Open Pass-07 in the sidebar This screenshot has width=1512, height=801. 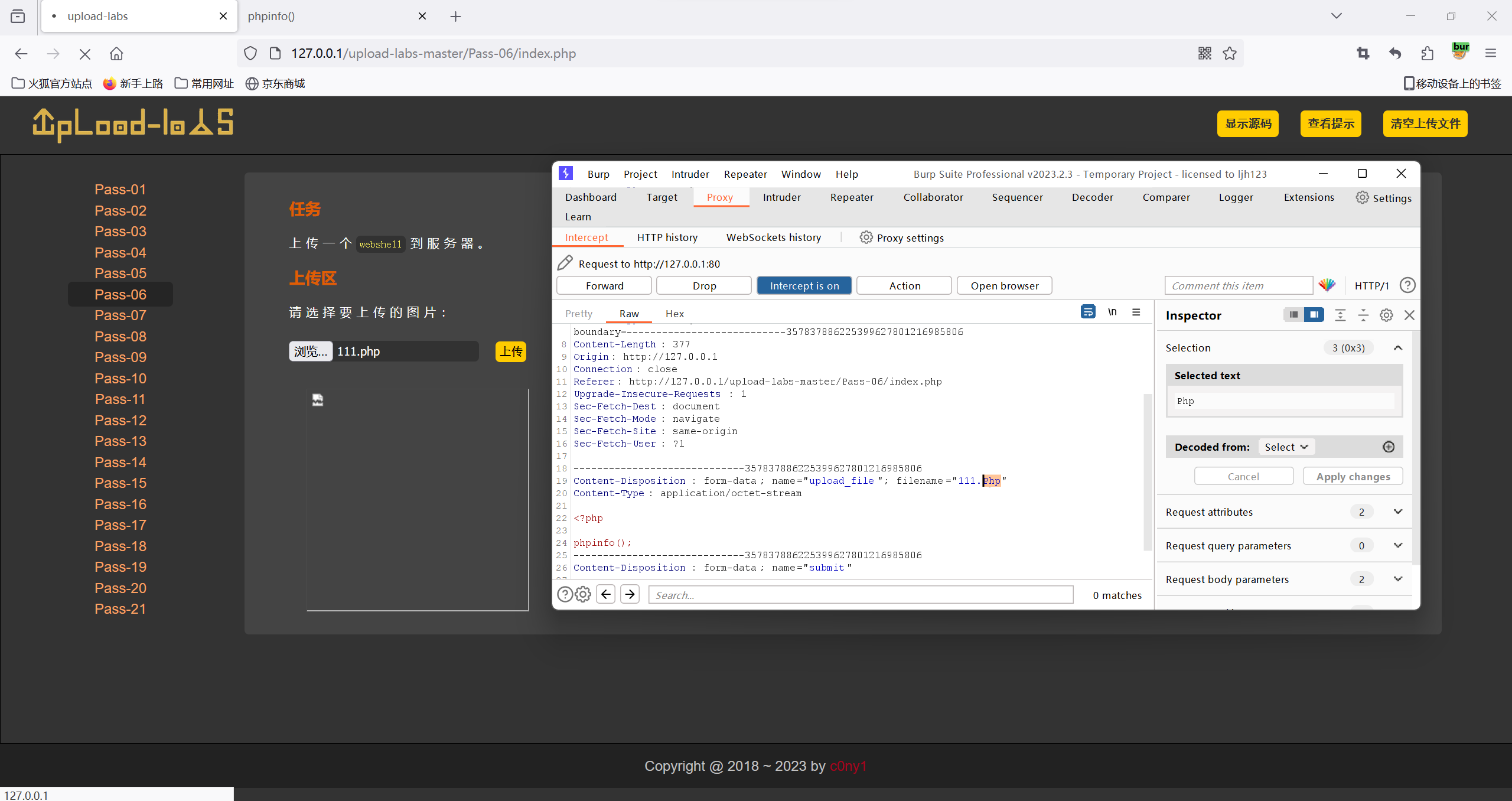(x=120, y=315)
